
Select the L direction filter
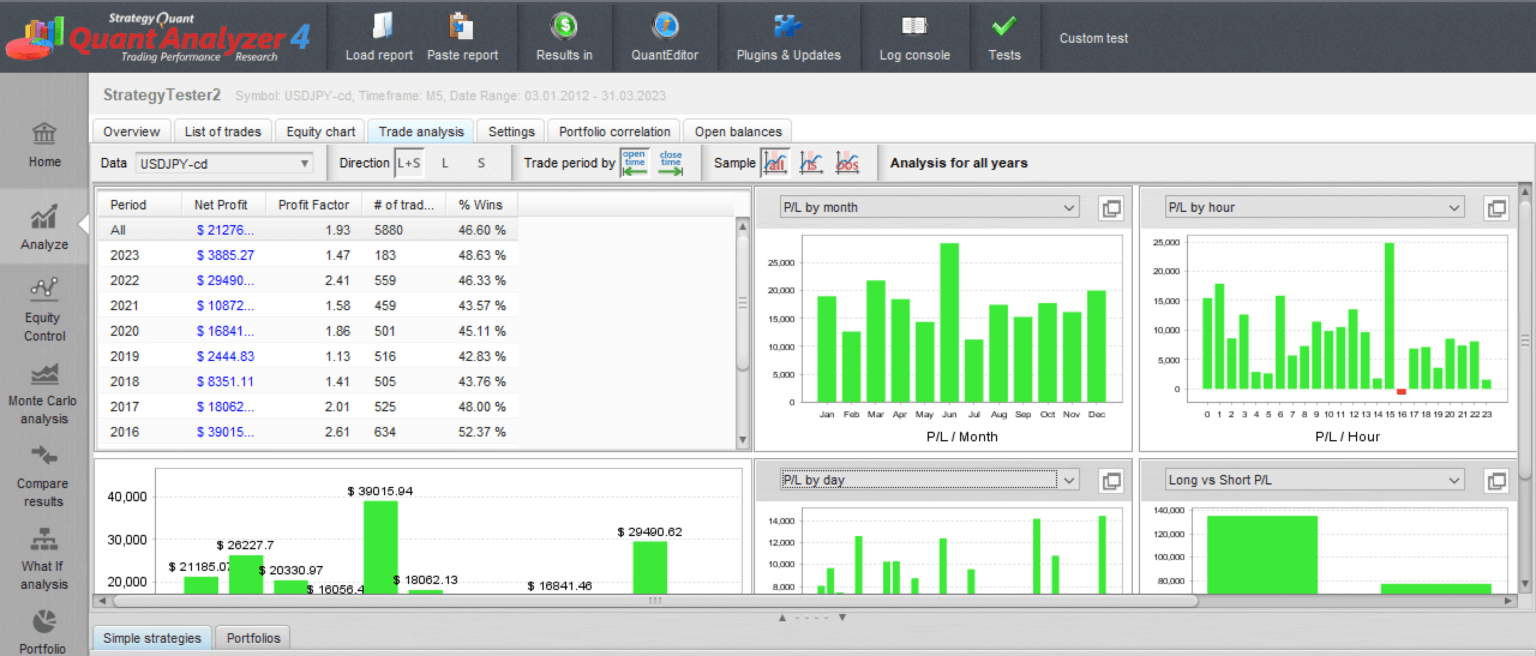click(444, 162)
